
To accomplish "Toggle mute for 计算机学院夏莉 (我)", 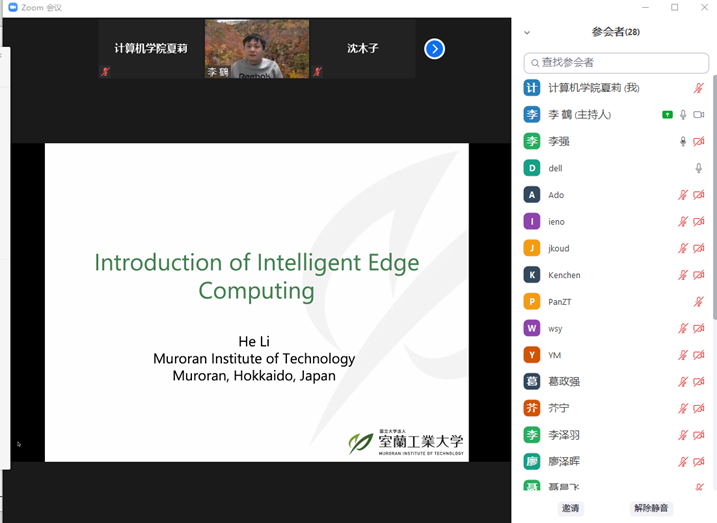I will pyautogui.click(x=699, y=88).
